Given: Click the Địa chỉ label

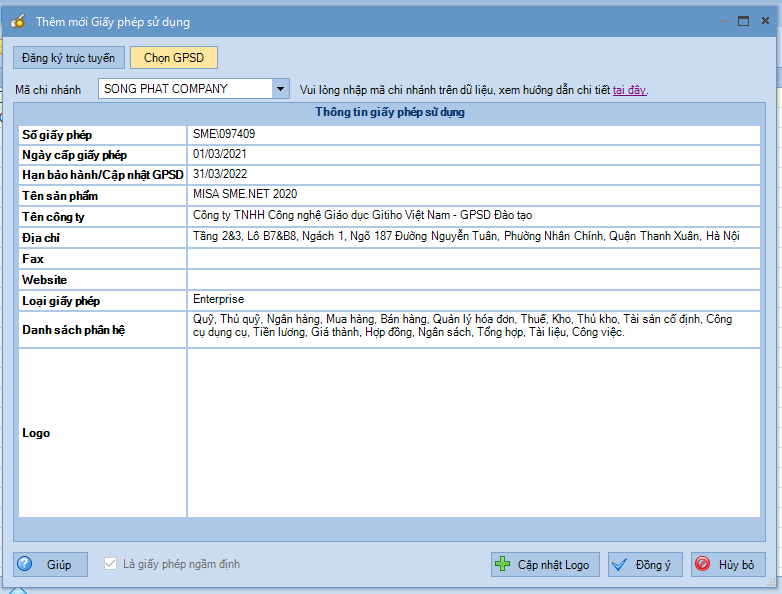Looking at the screenshot, I should (41, 238).
